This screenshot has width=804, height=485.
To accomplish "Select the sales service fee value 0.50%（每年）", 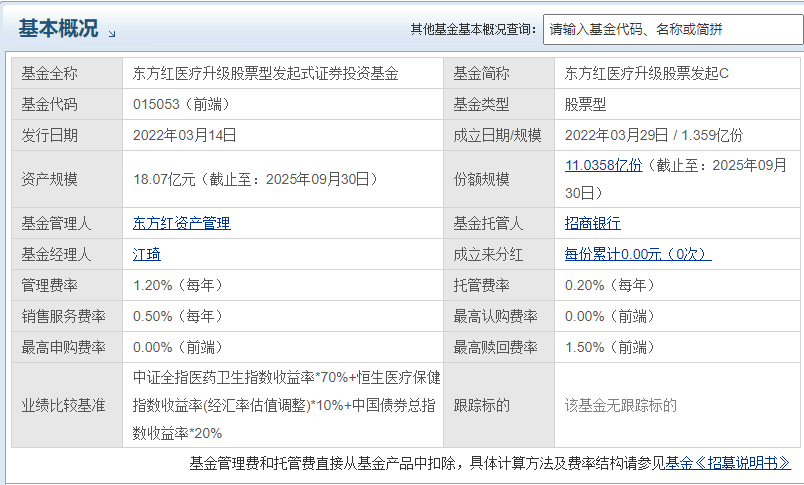I will [178, 316].
